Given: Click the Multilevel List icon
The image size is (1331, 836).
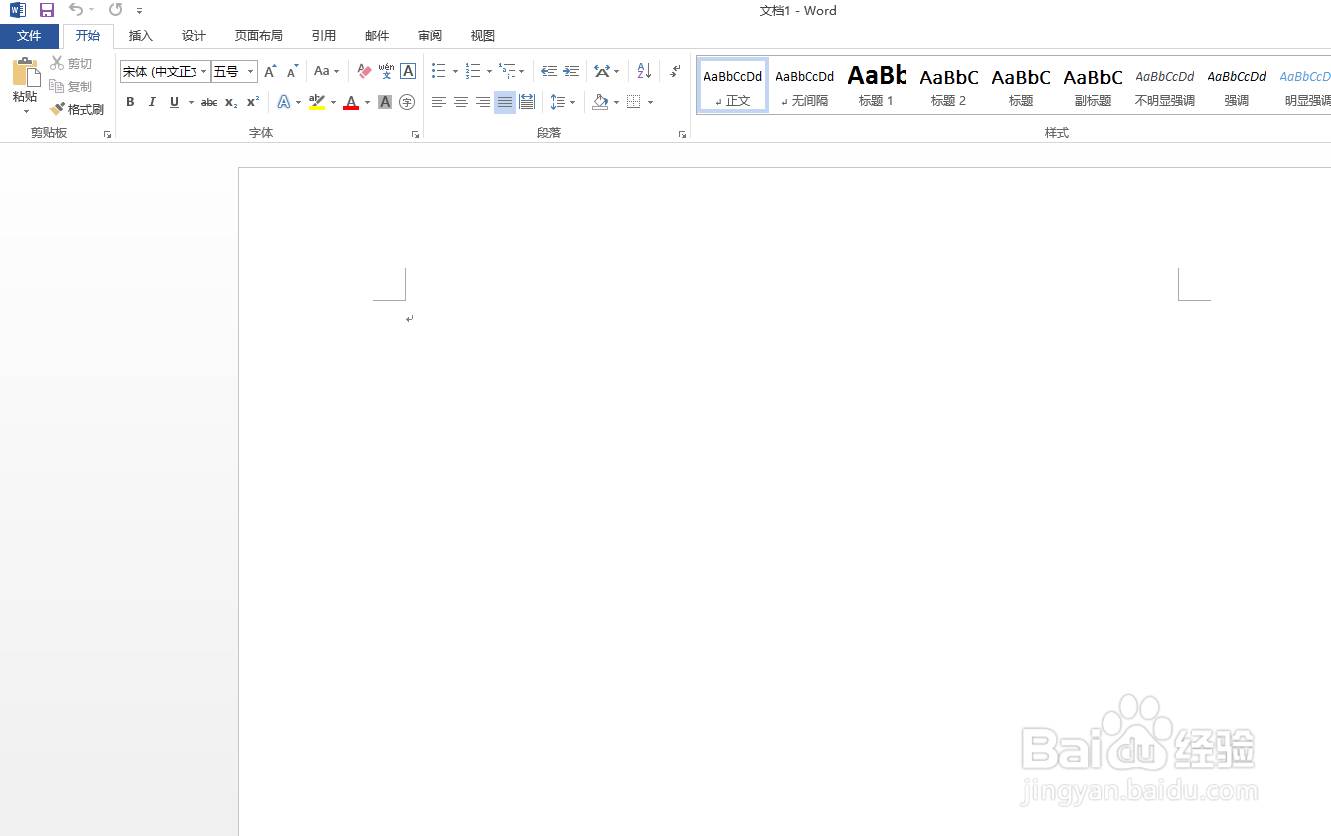Looking at the screenshot, I should tap(507, 71).
